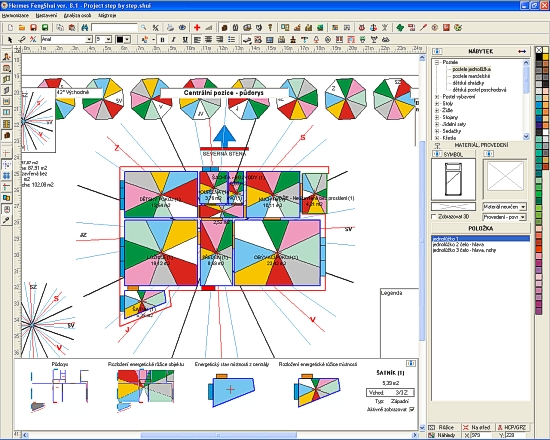Click the Na střed button
Viewport: 550px width, 440px height.
tap(477, 427)
